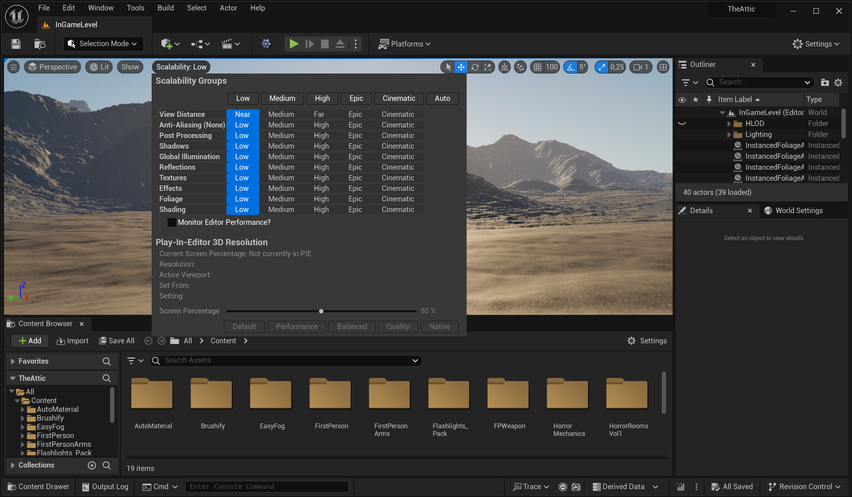This screenshot has height=497, width=852.
Task: Toggle world coordinate system globe icon
Action: (505, 67)
